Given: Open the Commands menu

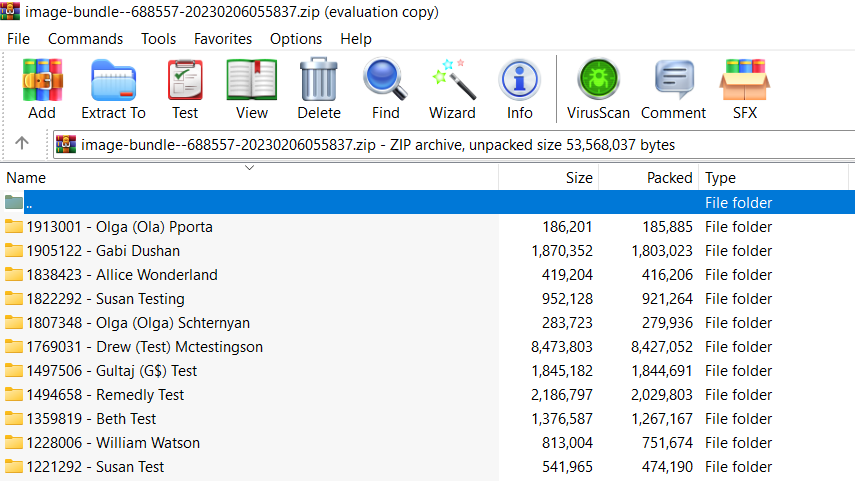Looking at the screenshot, I should [x=86, y=39].
